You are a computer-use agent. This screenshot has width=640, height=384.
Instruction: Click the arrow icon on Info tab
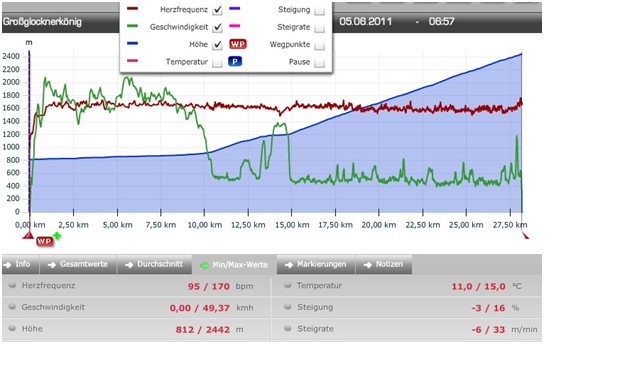tap(7, 265)
